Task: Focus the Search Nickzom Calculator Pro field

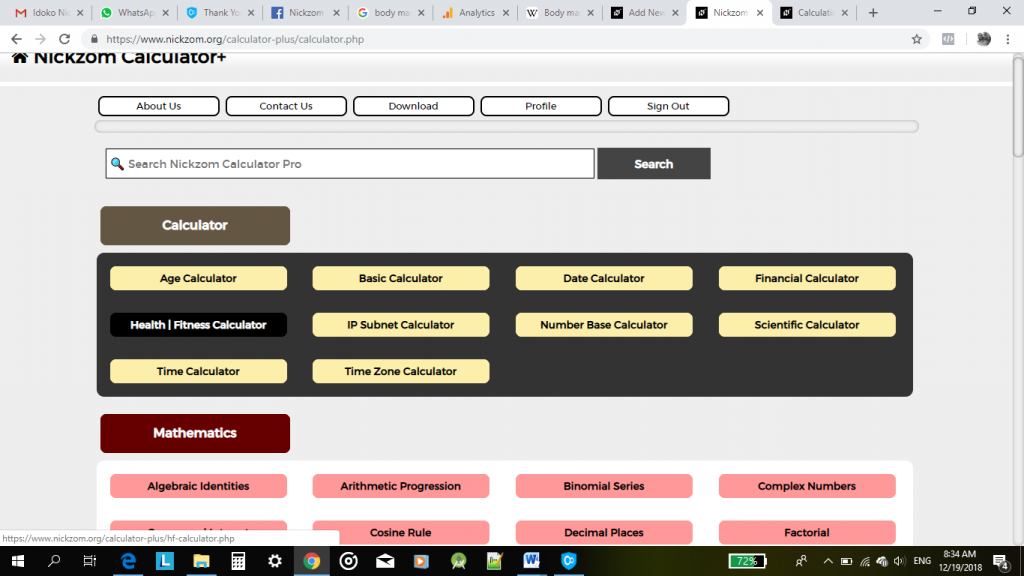Action: pos(350,163)
